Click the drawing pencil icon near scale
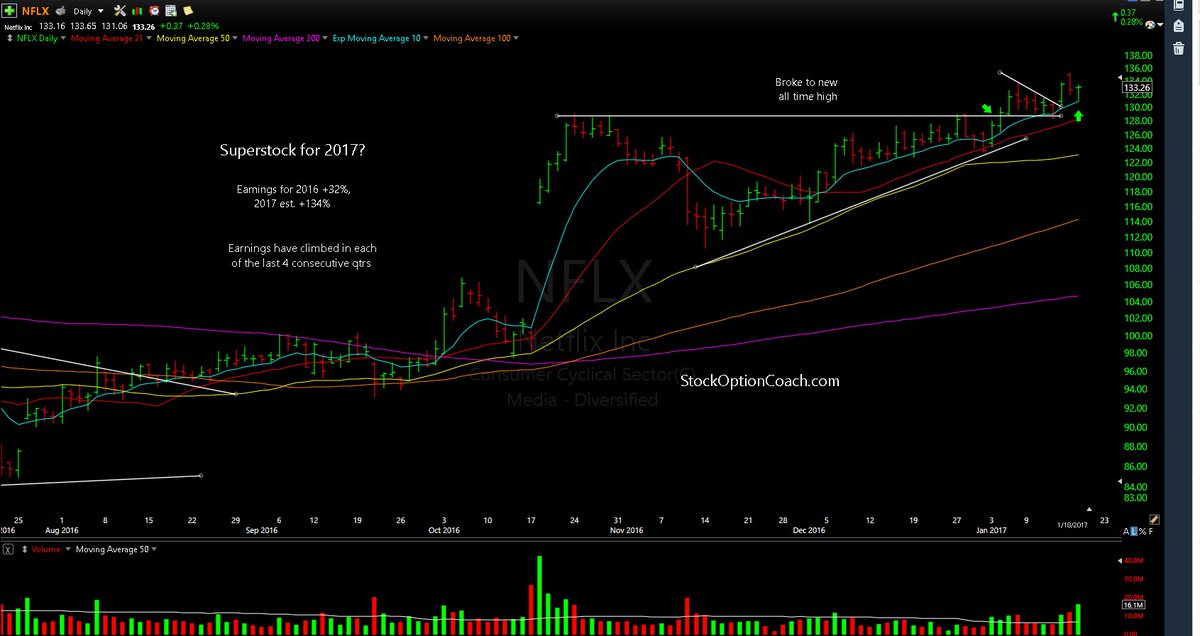Screen dimensions: 1200x636 (1154, 519)
